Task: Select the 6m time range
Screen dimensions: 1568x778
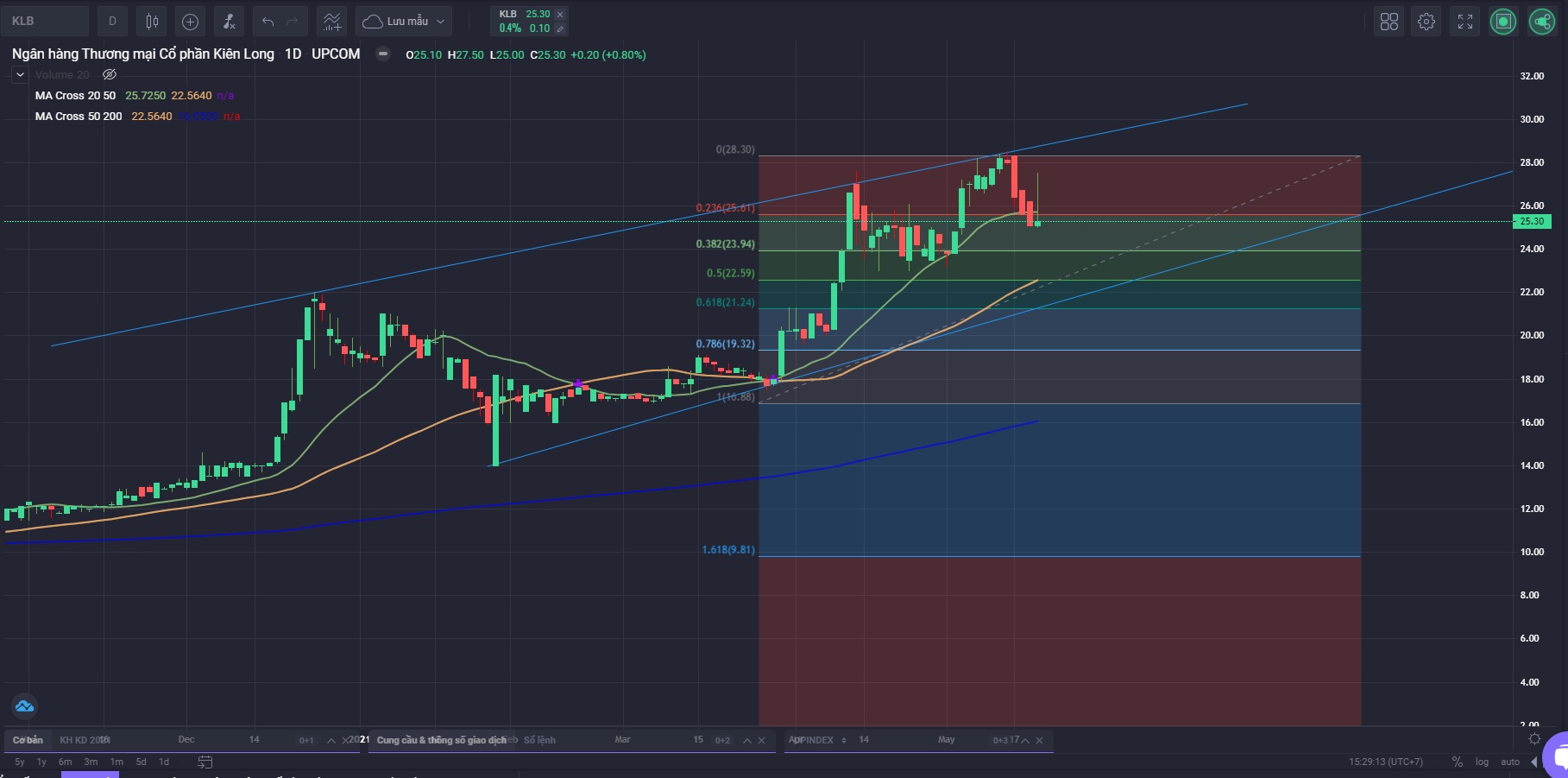Action: point(66,762)
